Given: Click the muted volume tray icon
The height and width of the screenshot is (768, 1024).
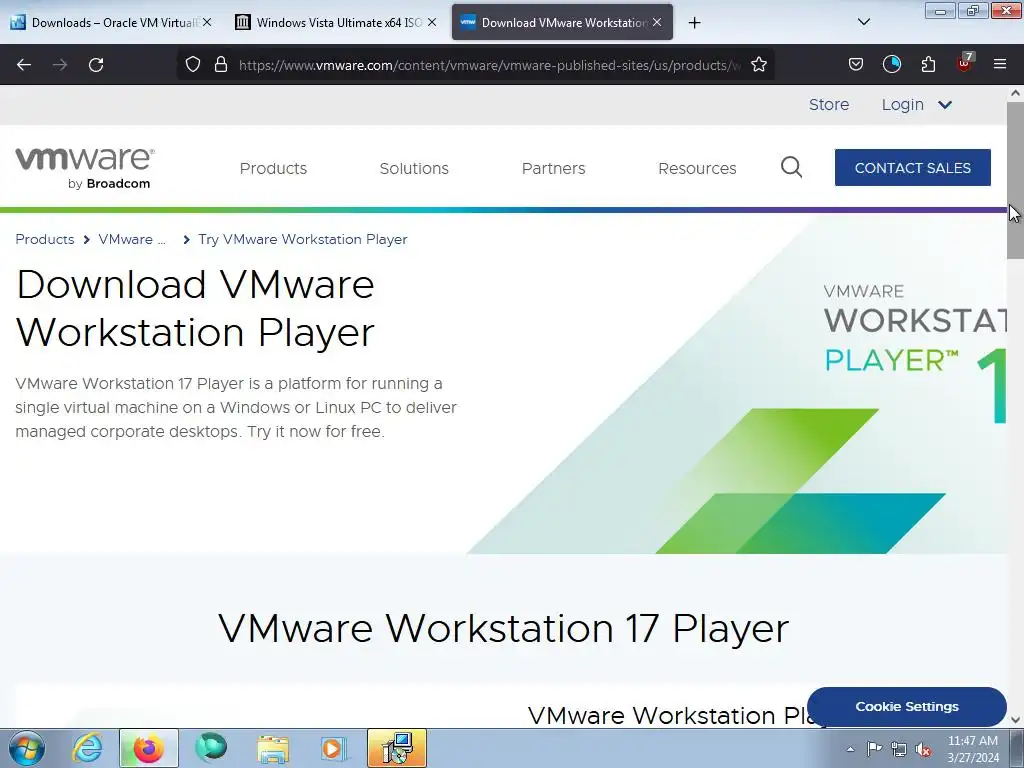Looking at the screenshot, I should point(923,749).
